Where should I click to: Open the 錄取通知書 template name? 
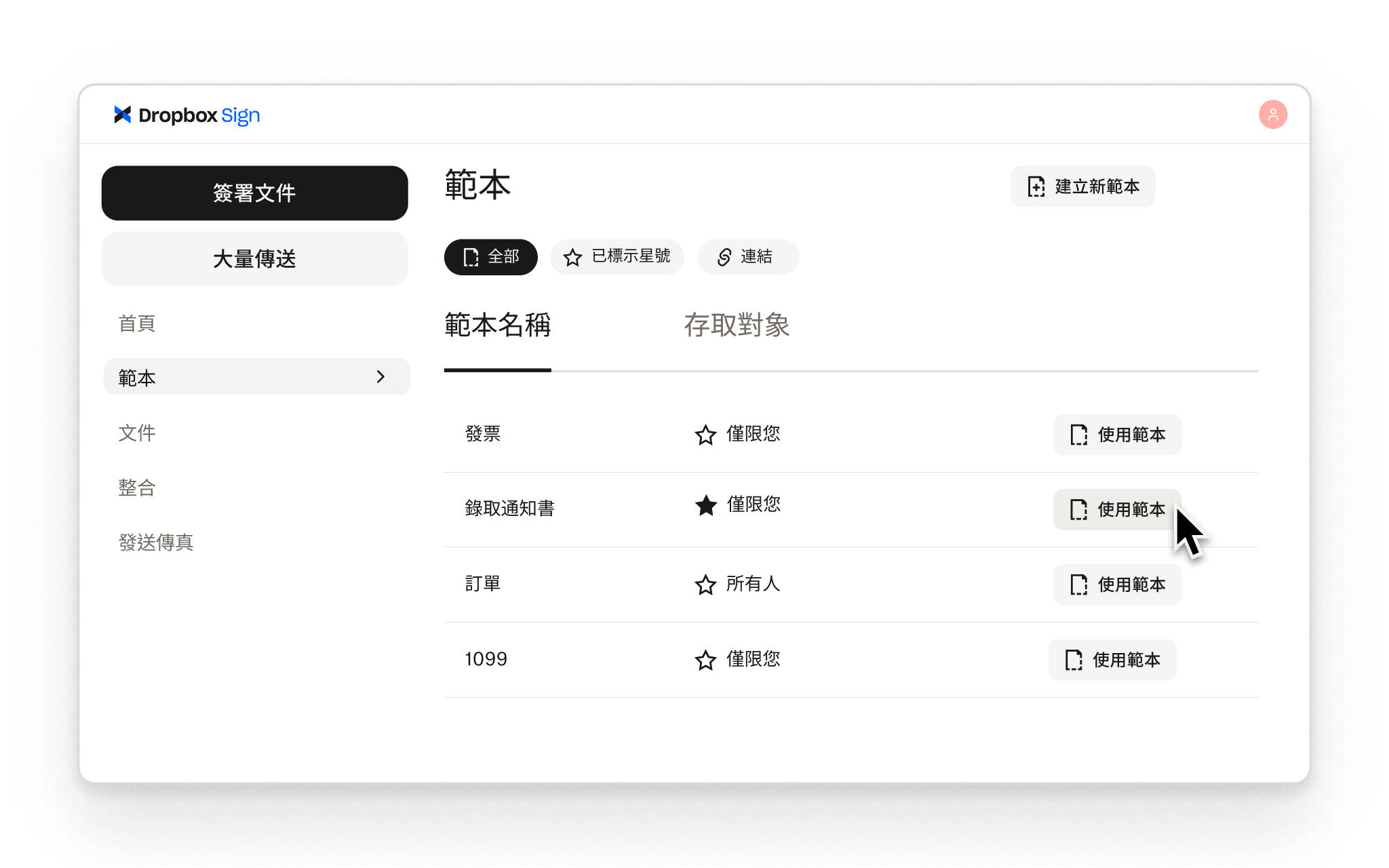click(509, 508)
